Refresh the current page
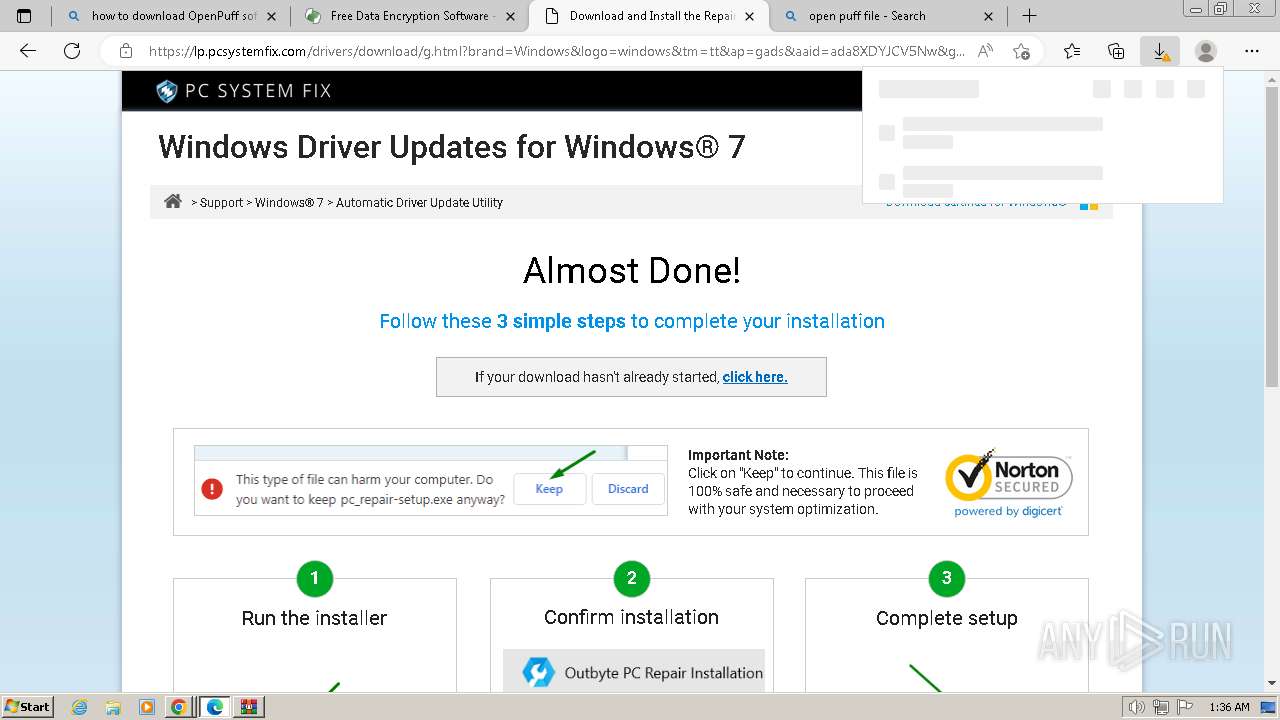 tap(71, 51)
